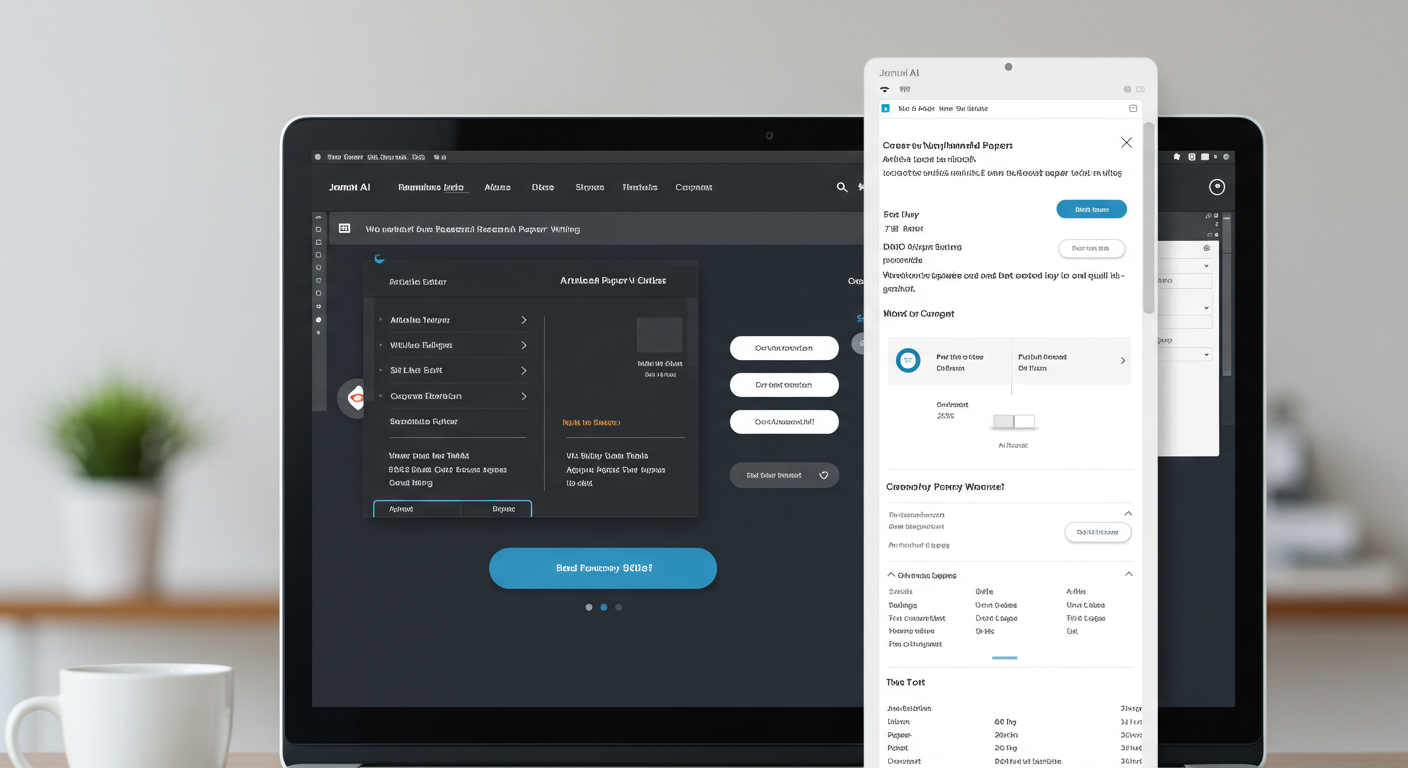Collapse the section with the upper-right caret in mobile panel
This screenshot has height=768, width=1408.
1128,514
